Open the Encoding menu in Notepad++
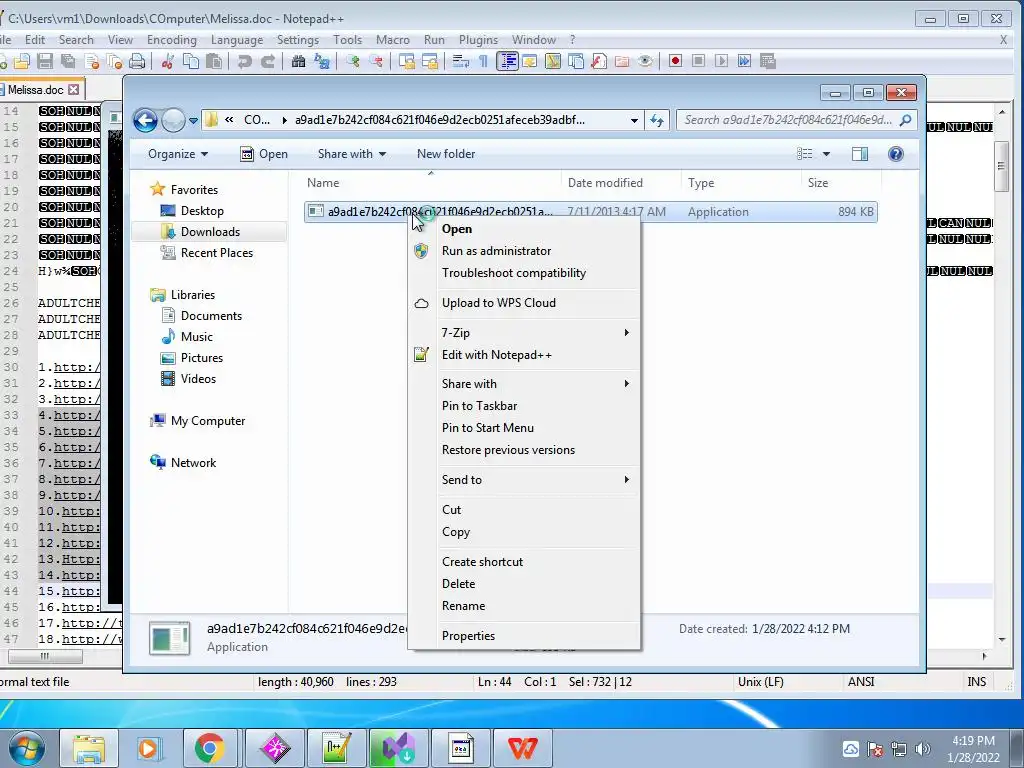Screen dimensions: 1024x768 172,40
